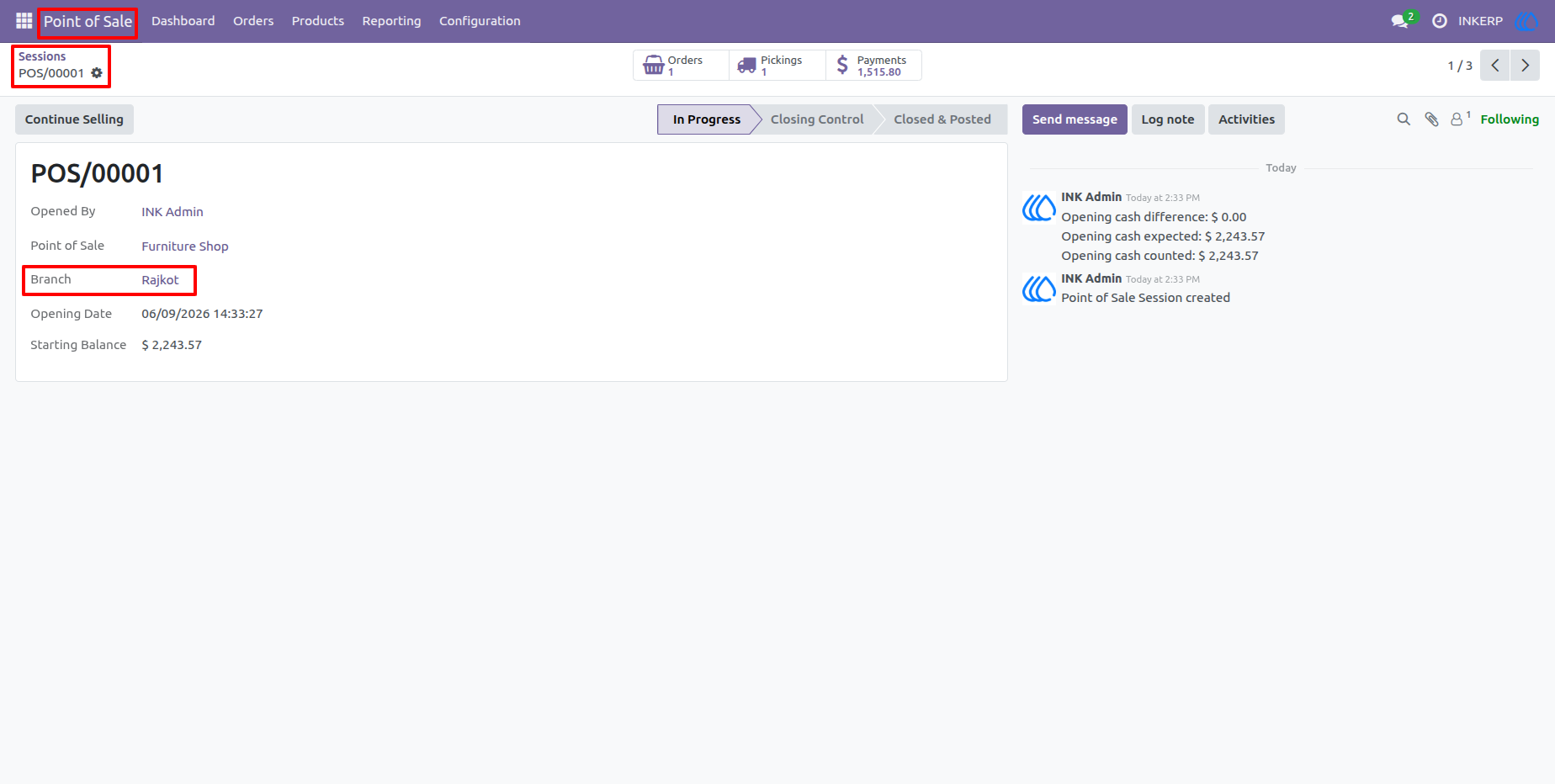The image size is (1555, 784).
Task: Click the Opening Date value 06/09/2026 14:33:27
Action: [x=202, y=314]
